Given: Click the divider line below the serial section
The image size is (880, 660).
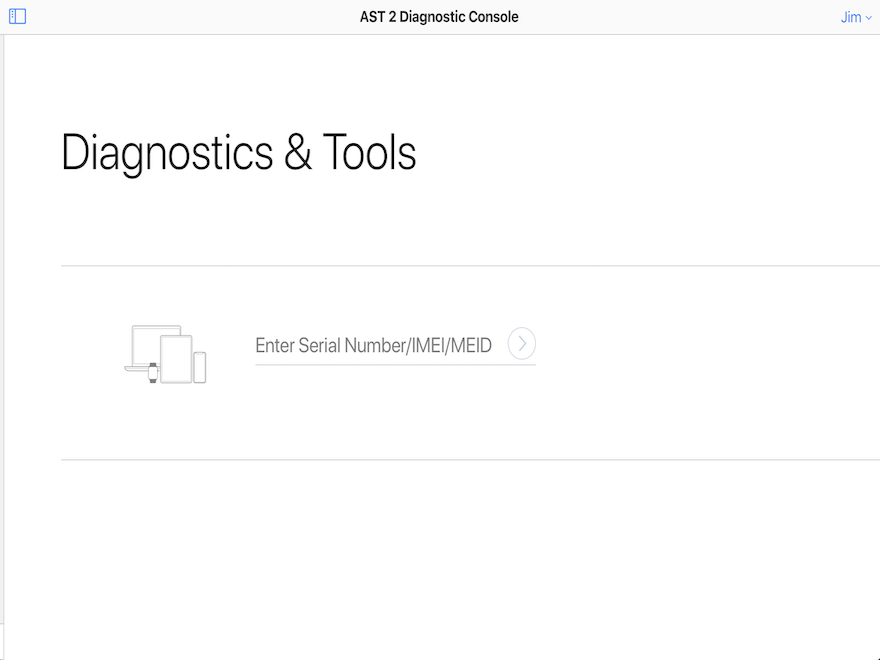Looking at the screenshot, I should [470, 460].
